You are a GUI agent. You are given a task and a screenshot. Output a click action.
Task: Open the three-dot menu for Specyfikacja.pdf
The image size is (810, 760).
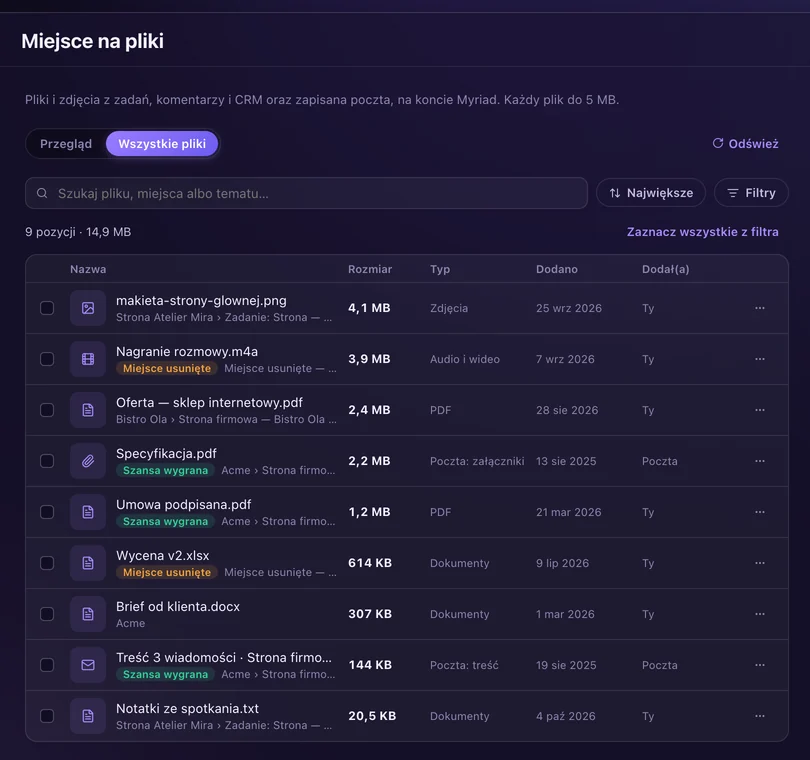click(759, 461)
